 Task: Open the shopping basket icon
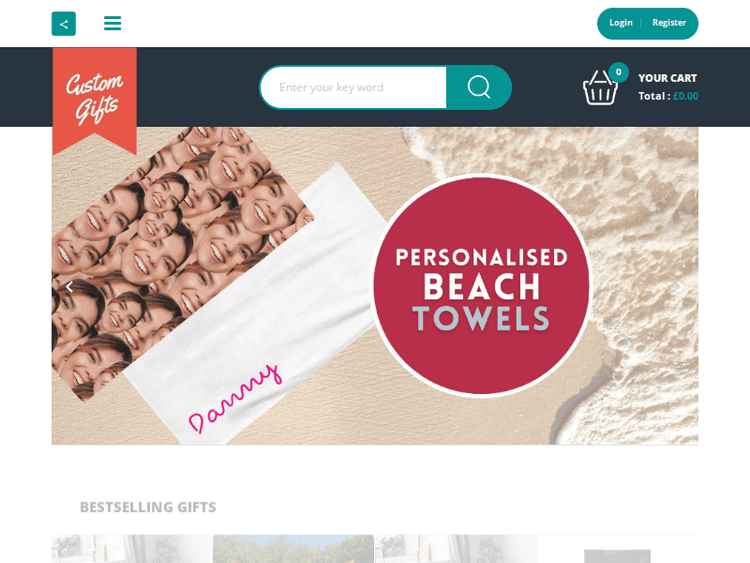(600, 87)
